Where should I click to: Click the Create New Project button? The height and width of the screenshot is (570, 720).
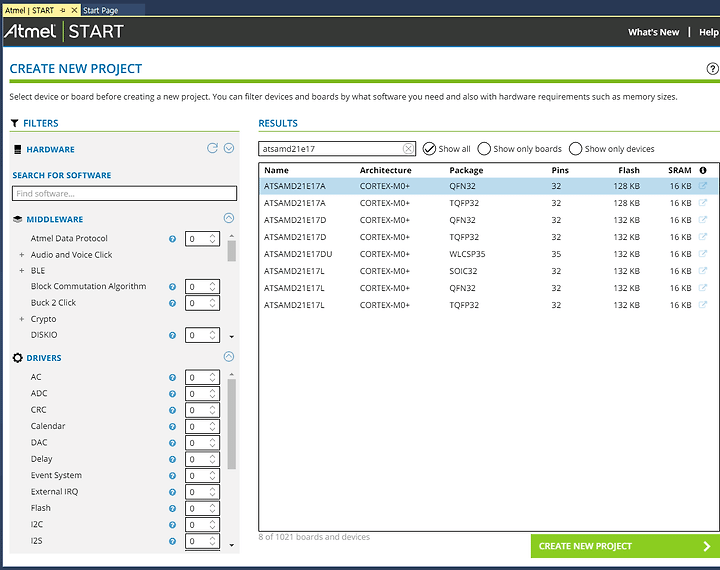(625, 546)
